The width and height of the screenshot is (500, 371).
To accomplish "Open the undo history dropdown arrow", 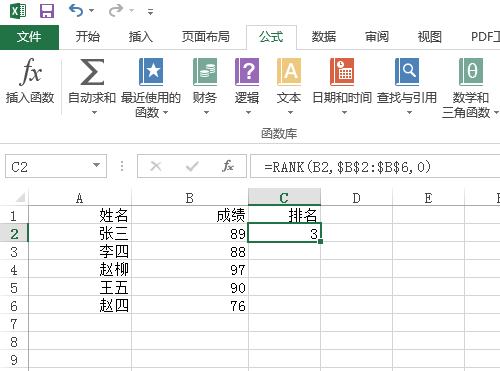I will (x=91, y=11).
